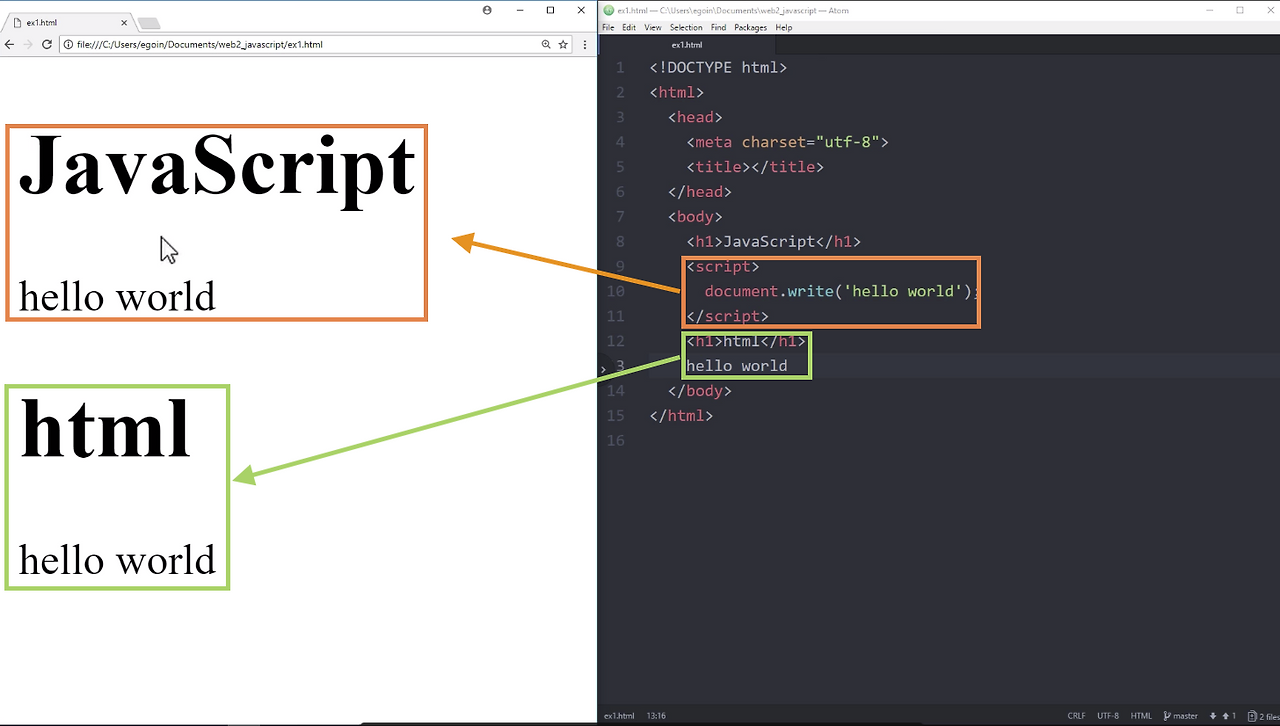Viewport: 1280px width, 726px height.
Task: Click line number 1 in Atom gutter
Action: (620, 68)
